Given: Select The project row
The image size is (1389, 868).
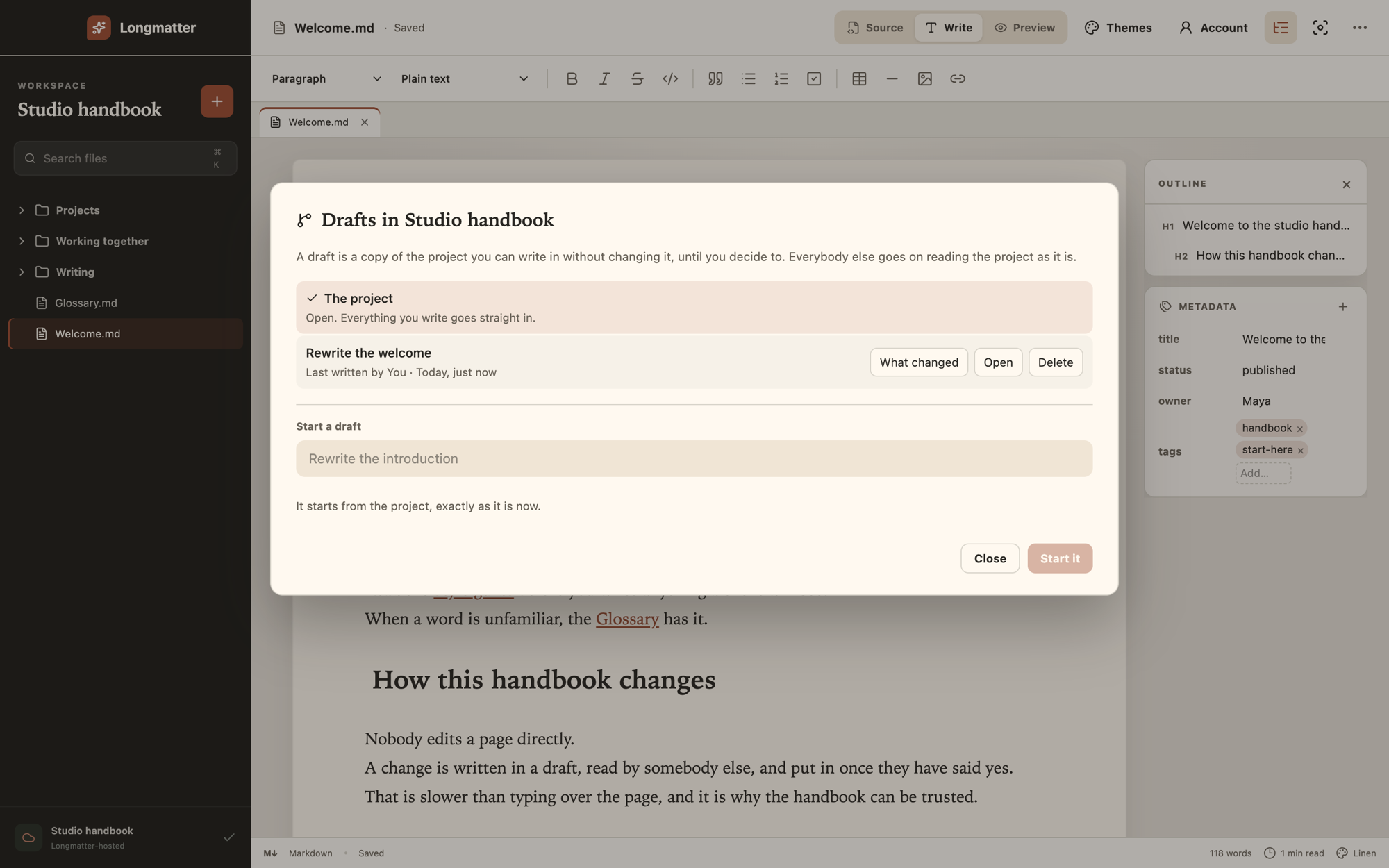Looking at the screenshot, I should (694, 307).
